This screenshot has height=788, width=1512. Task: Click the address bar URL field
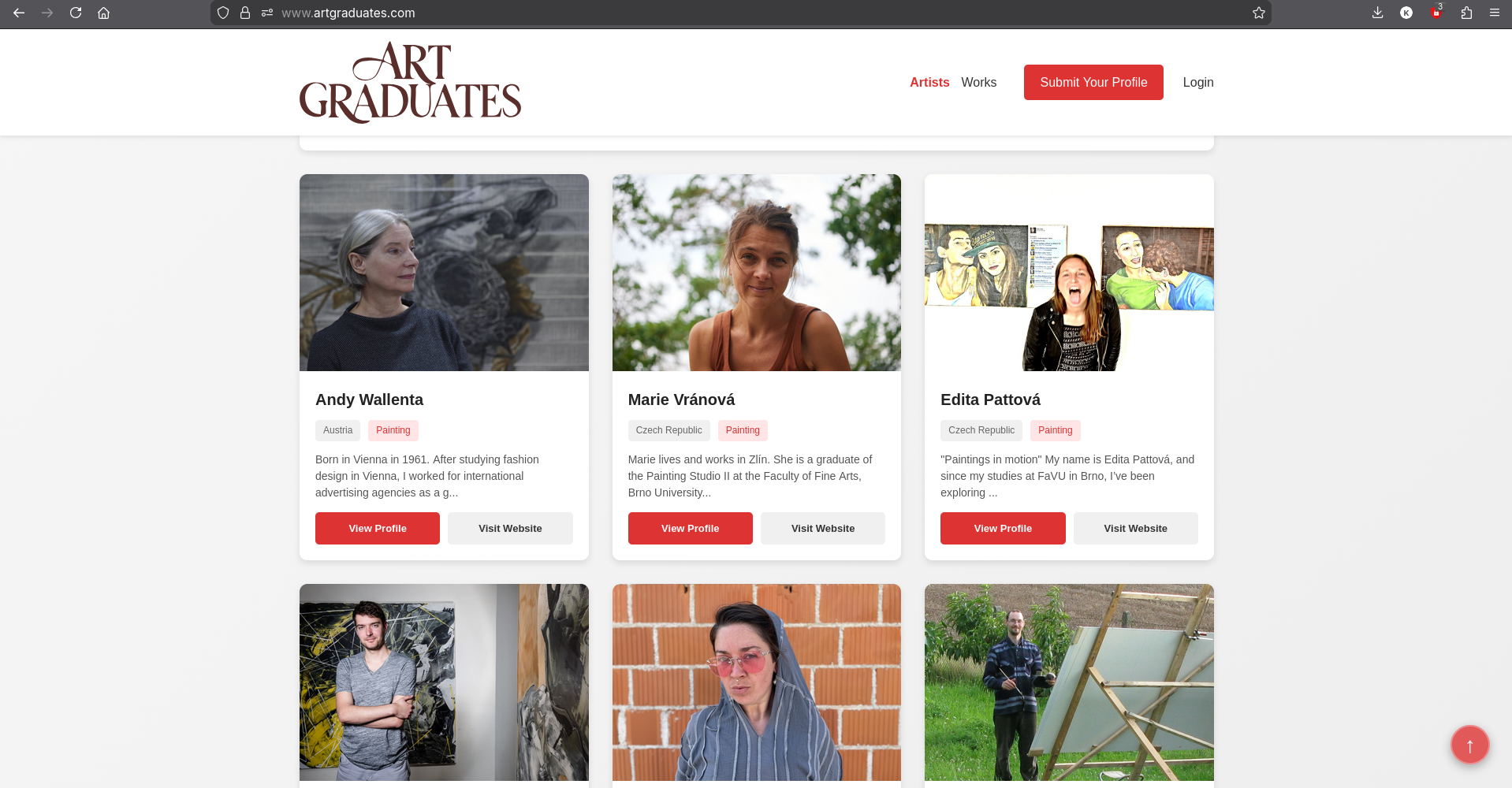coord(741,13)
